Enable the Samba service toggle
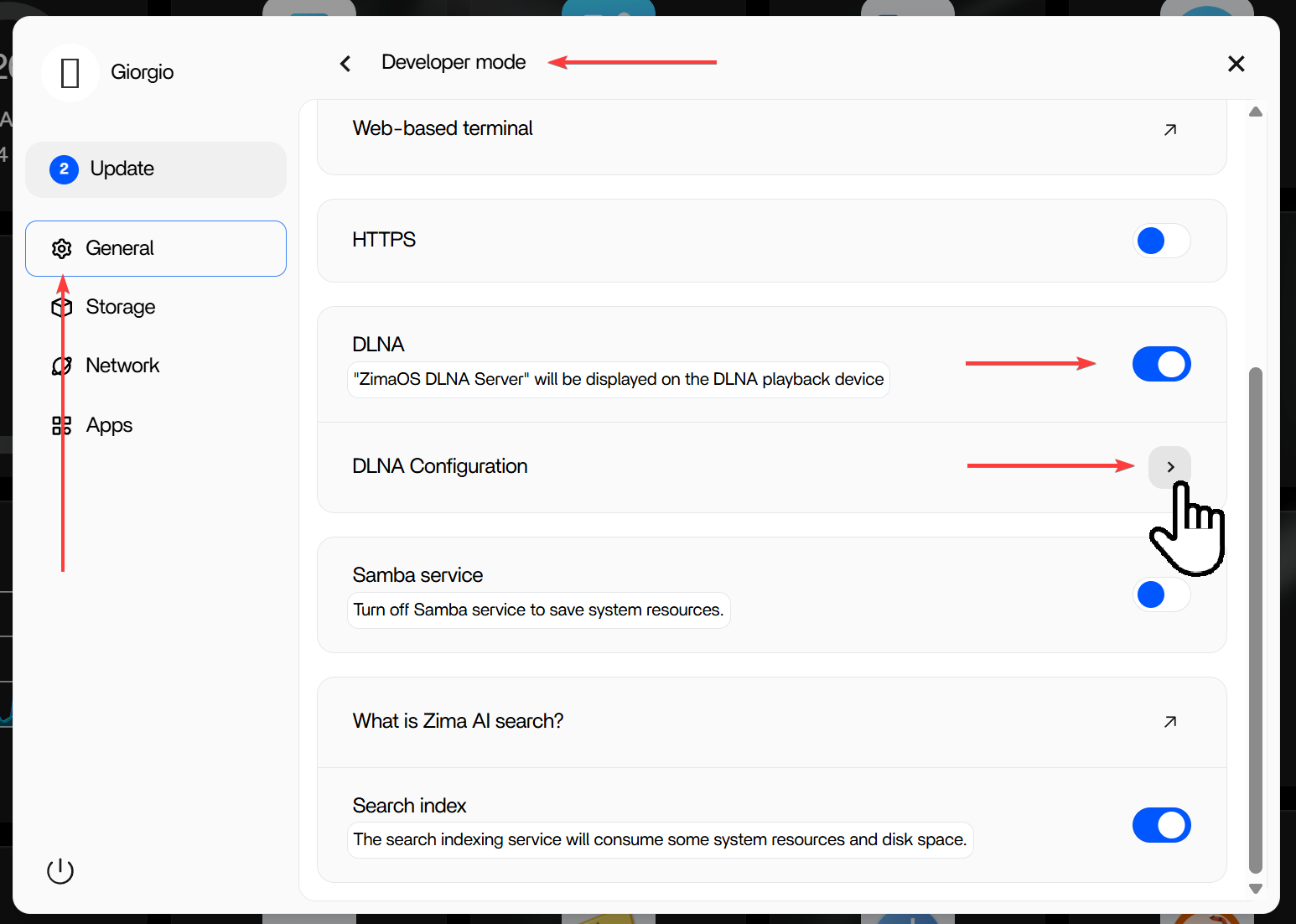Screen dimensions: 1296x924 (x=1161, y=594)
